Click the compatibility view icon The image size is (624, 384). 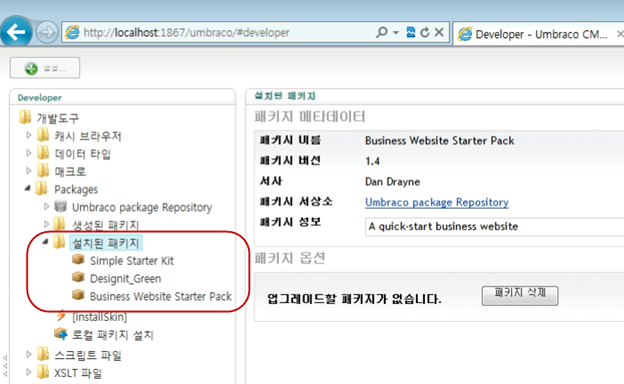pyautogui.click(x=411, y=32)
